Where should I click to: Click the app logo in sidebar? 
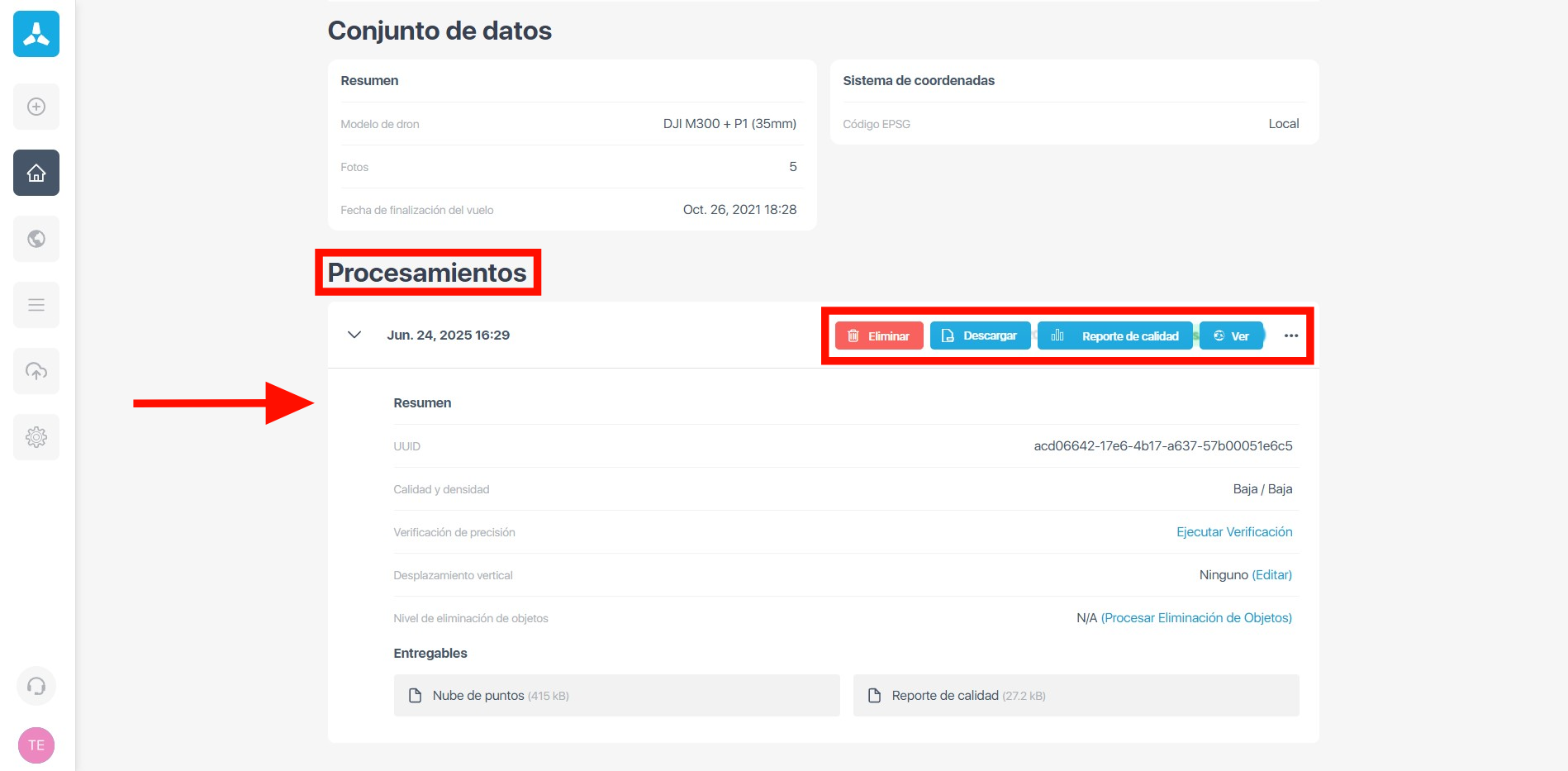coord(36,34)
